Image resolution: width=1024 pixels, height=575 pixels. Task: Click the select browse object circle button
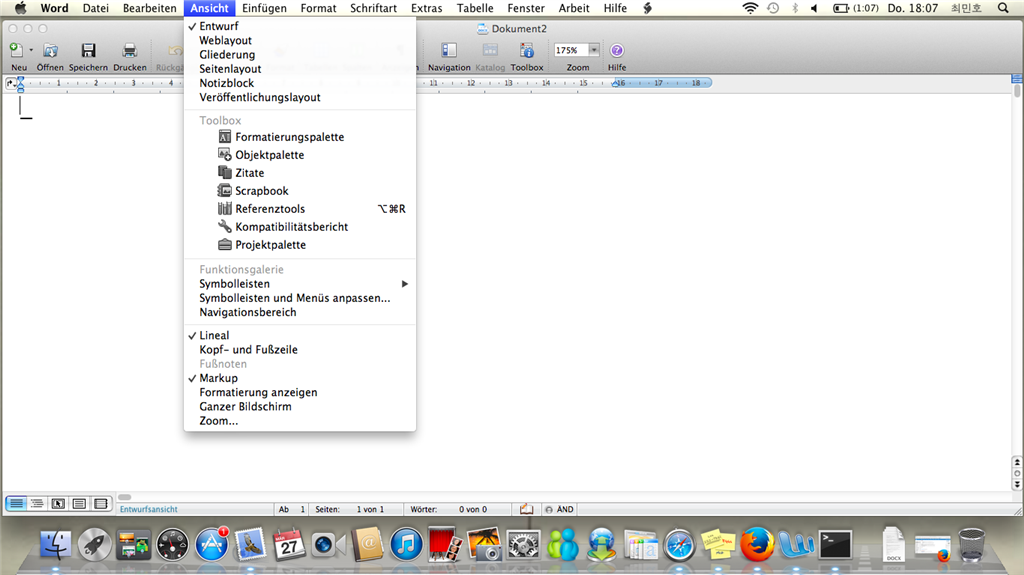pos(1017,473)
